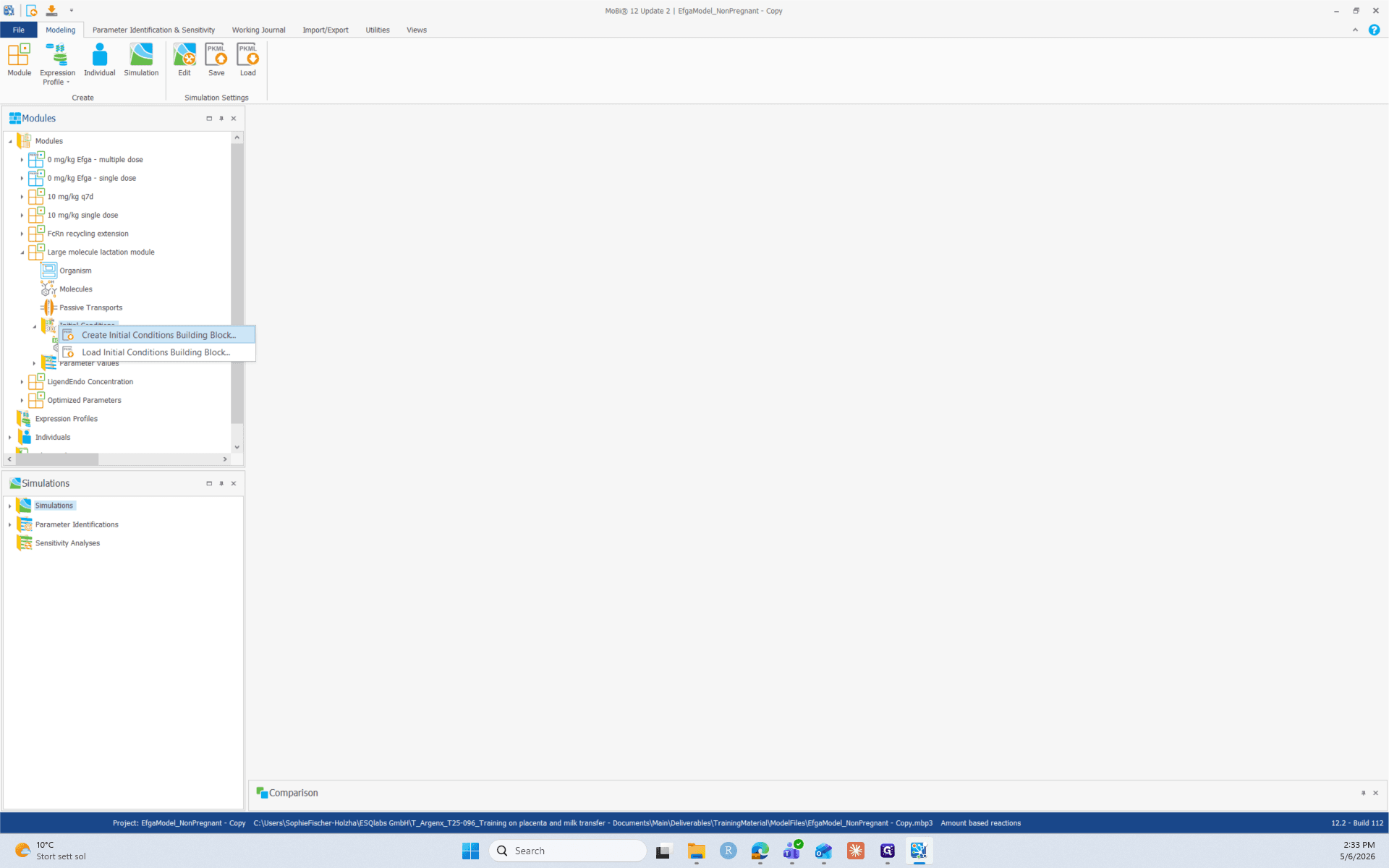The height and width of the screenshot is (868, 1389).
Task: Open the Working Journal tab
Action: pyautogui.click(x=258, y=30)
